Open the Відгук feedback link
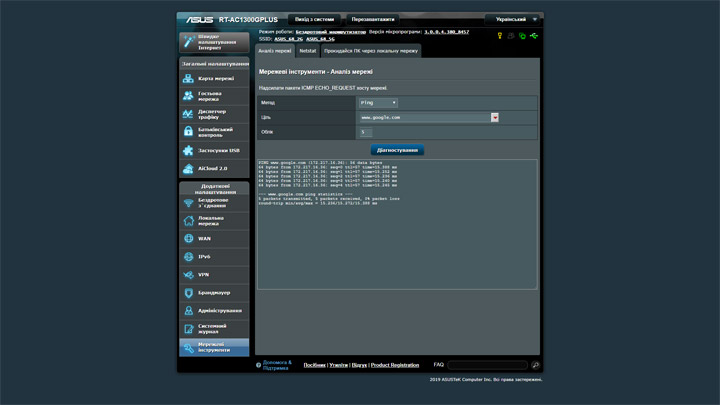This screenshot has height=405, width=720. point(359,365)
